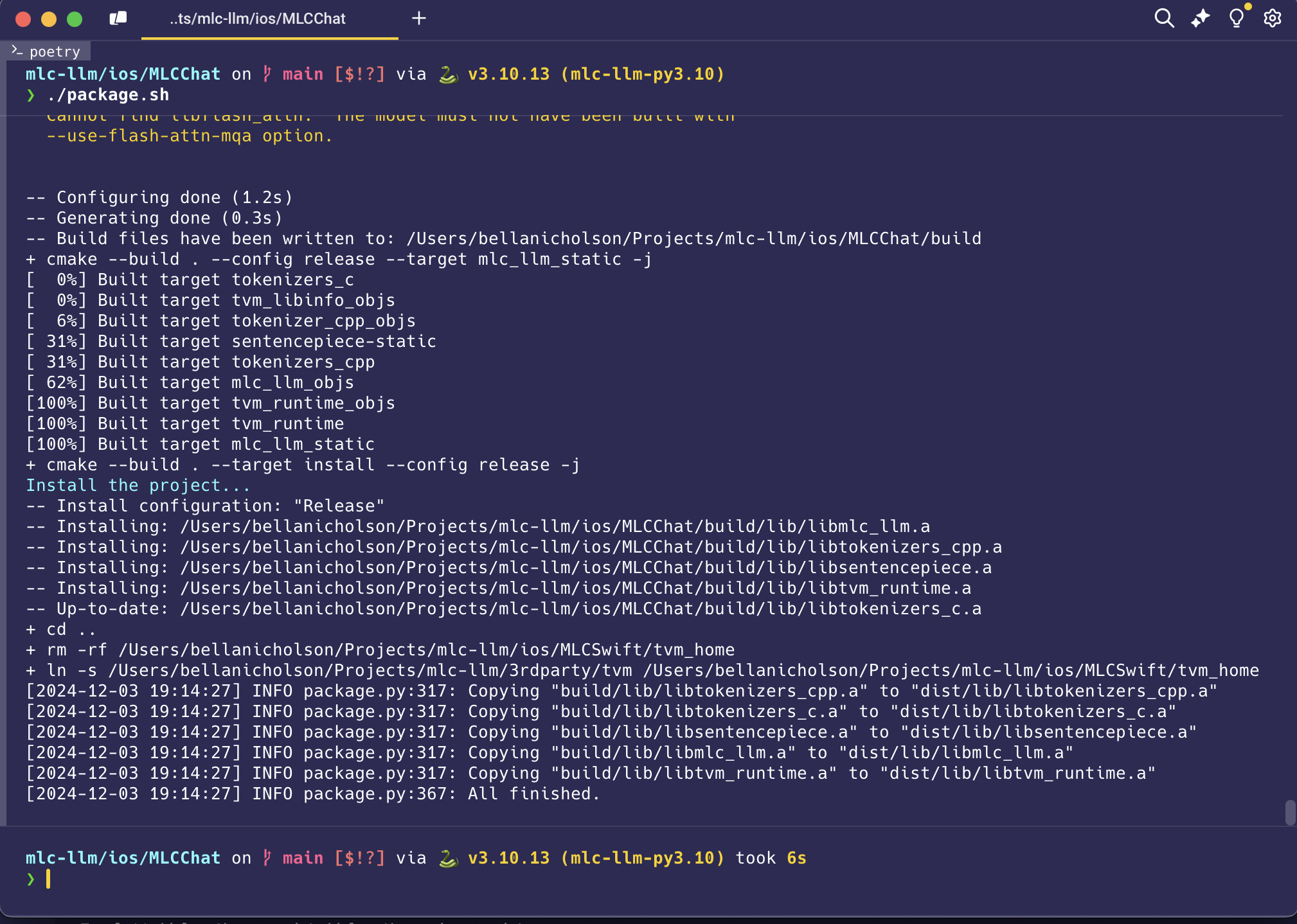
Task: Open the AI sparkles icon
Action: coord(1200,18)
